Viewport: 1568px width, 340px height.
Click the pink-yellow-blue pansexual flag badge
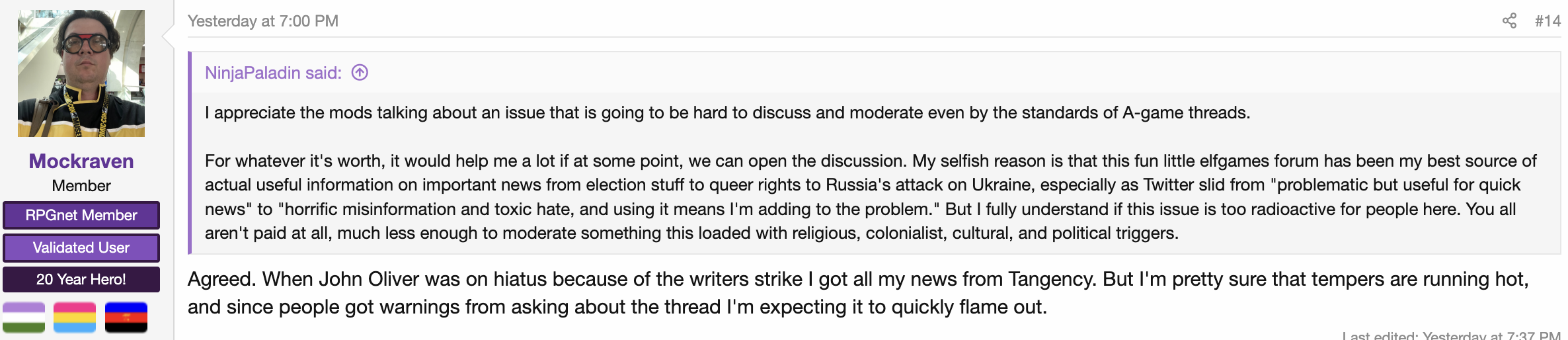[75, 318]
